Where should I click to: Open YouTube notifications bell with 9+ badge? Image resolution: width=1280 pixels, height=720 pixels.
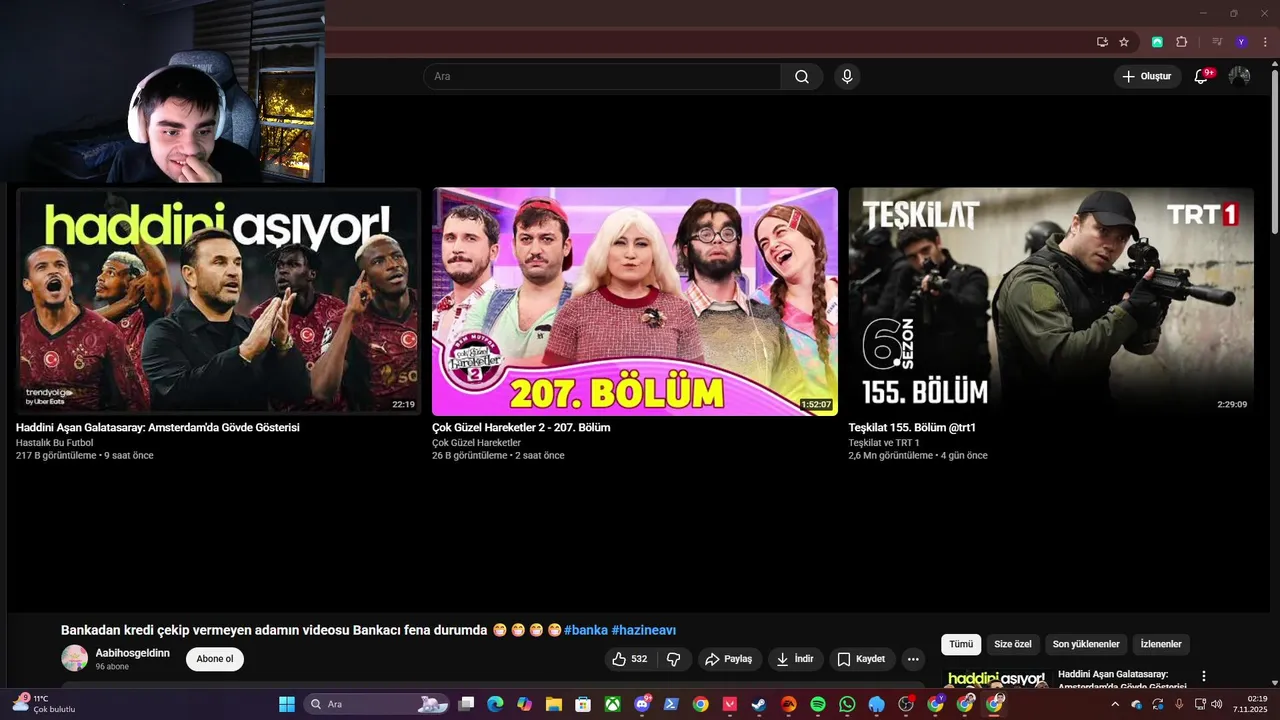click(x=1202, y=76)
